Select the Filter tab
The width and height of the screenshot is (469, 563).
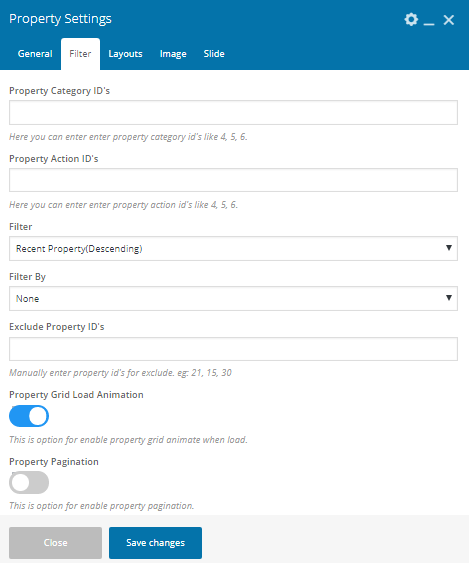pyautogui.click(x=80, y=54)
